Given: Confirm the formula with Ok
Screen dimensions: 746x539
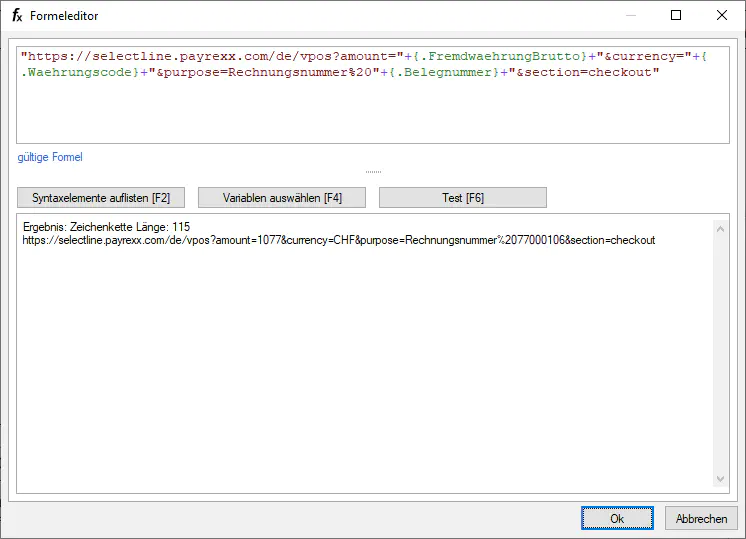Looking at the screenshot, I should coord(617,519).
